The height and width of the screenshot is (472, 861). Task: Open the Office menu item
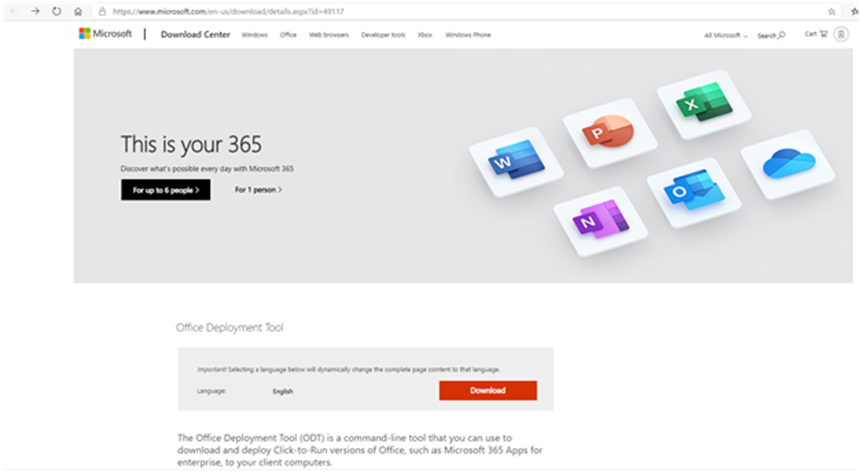[288, 35]
